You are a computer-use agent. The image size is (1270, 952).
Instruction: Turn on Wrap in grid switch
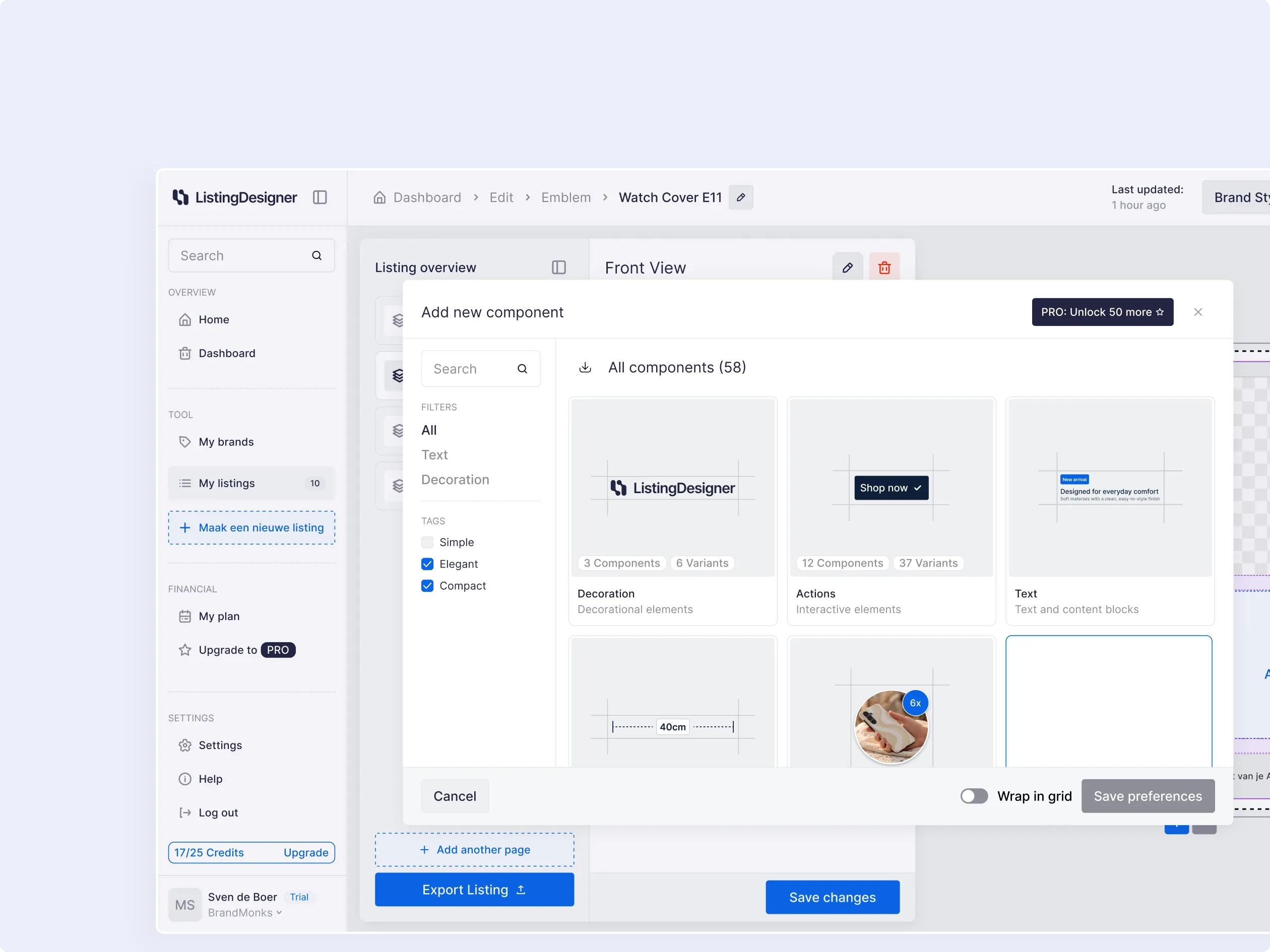[974, 796]
